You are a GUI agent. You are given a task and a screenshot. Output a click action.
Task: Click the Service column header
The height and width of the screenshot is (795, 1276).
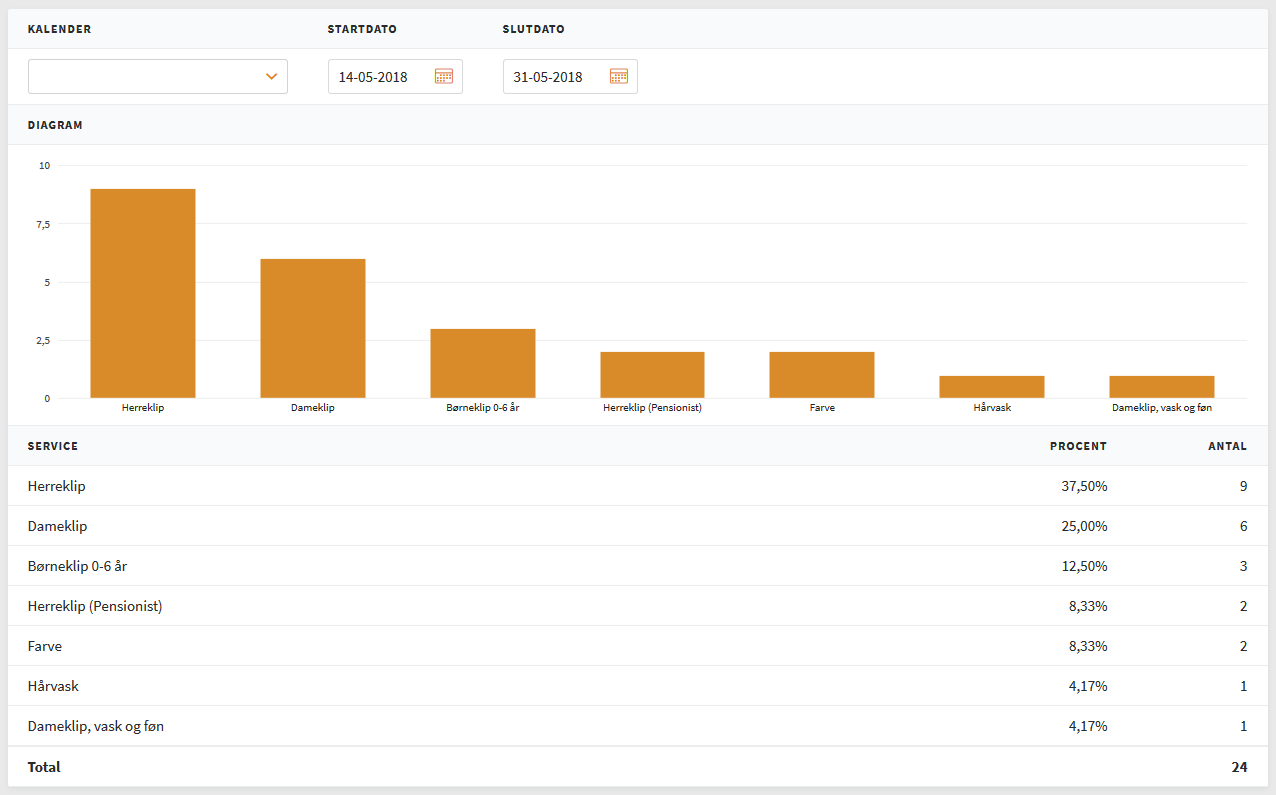[x=53, y=446]
